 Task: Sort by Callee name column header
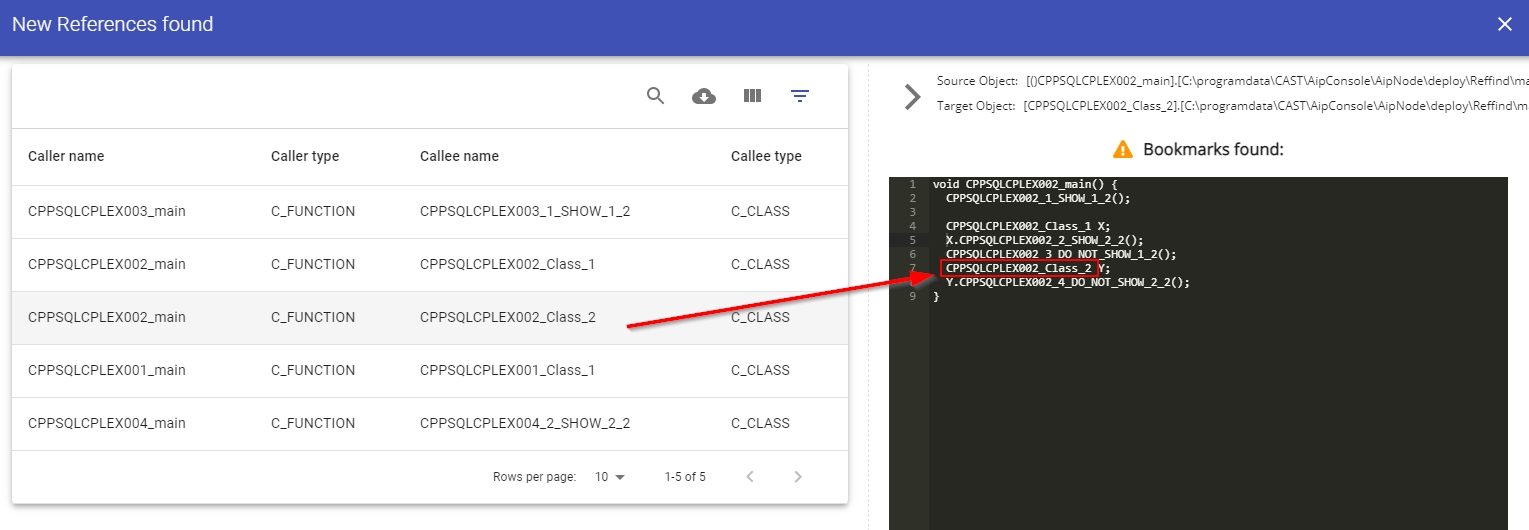[x=459, y=156]
